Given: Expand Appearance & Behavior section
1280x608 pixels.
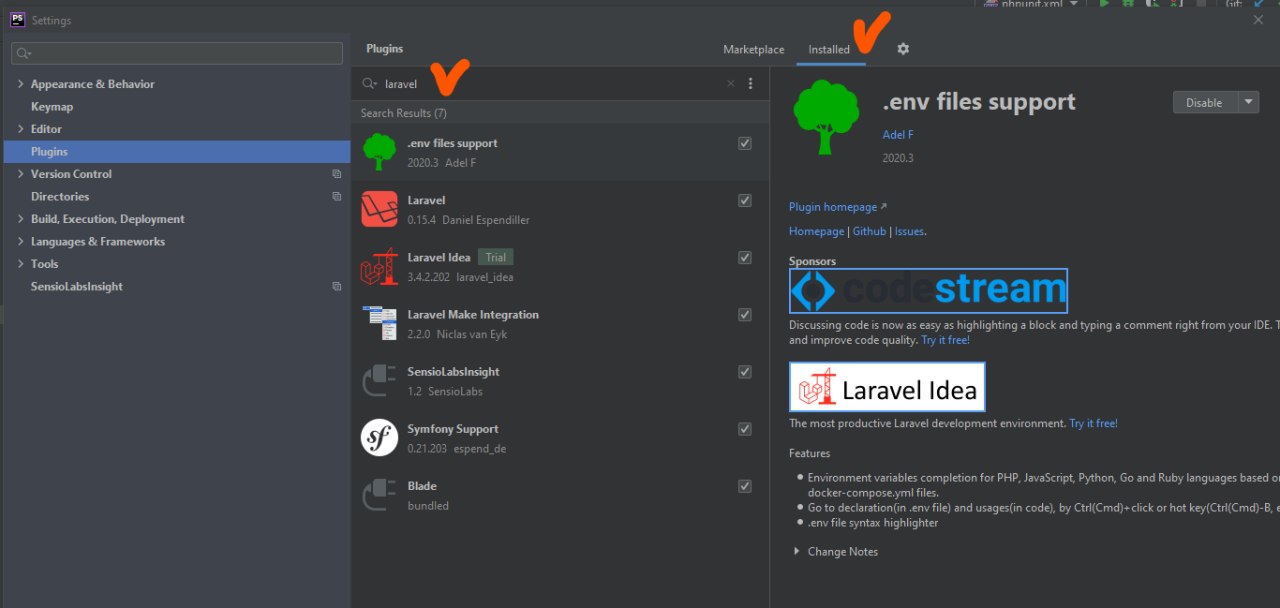Looking at the screenshot, I should [x=20, y=84].
